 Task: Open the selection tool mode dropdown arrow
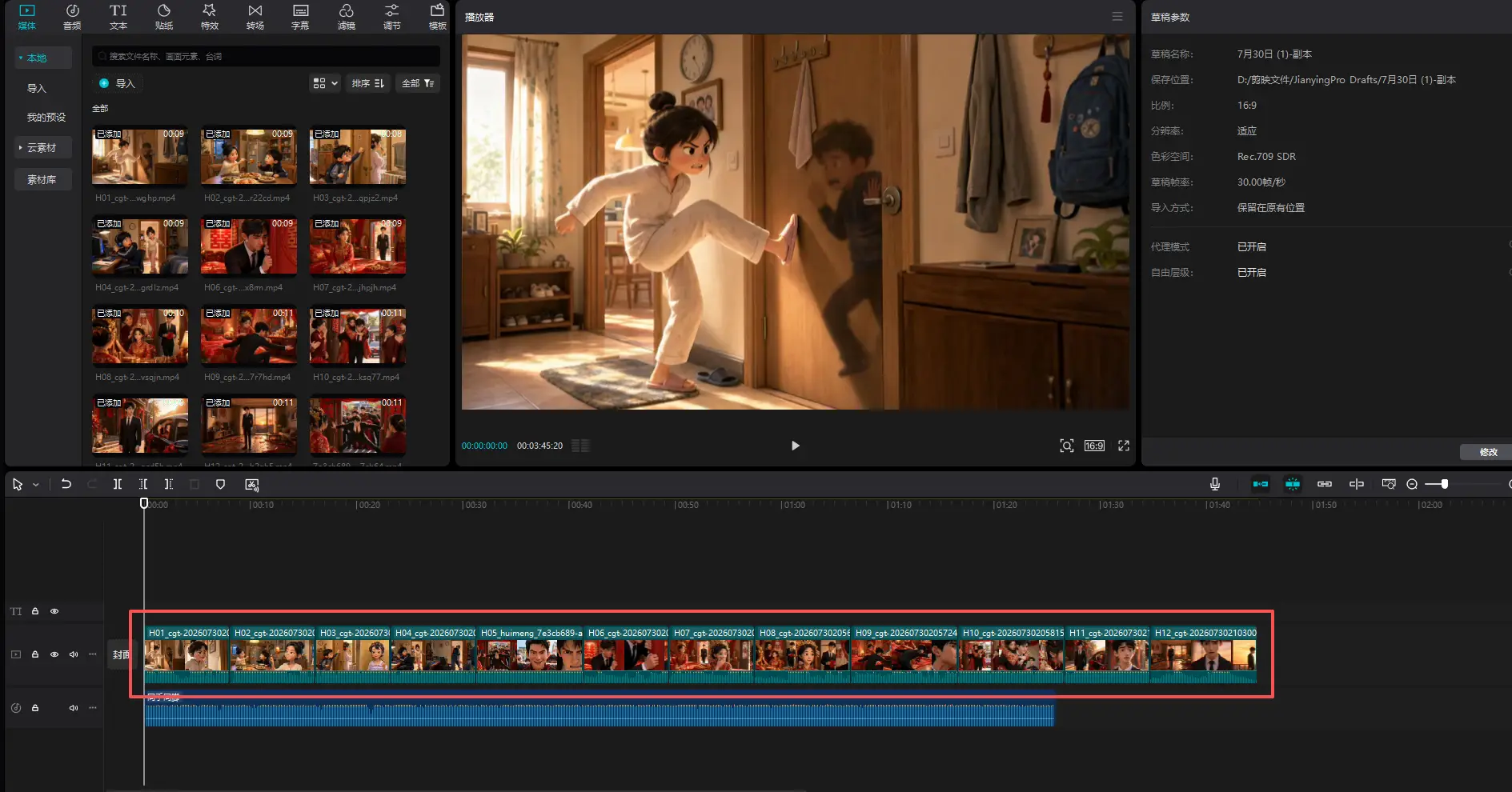point(36,485)
